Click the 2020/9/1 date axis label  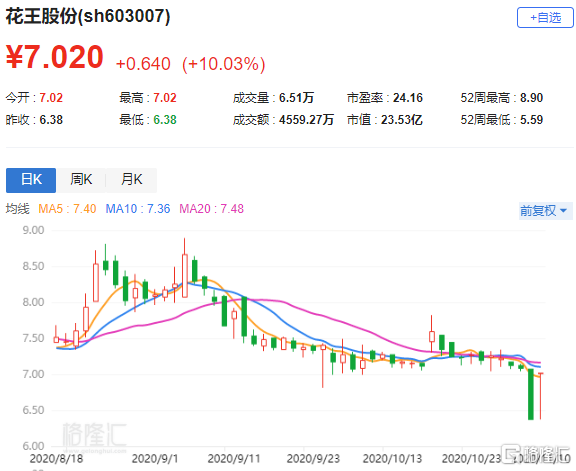[155, 459]
